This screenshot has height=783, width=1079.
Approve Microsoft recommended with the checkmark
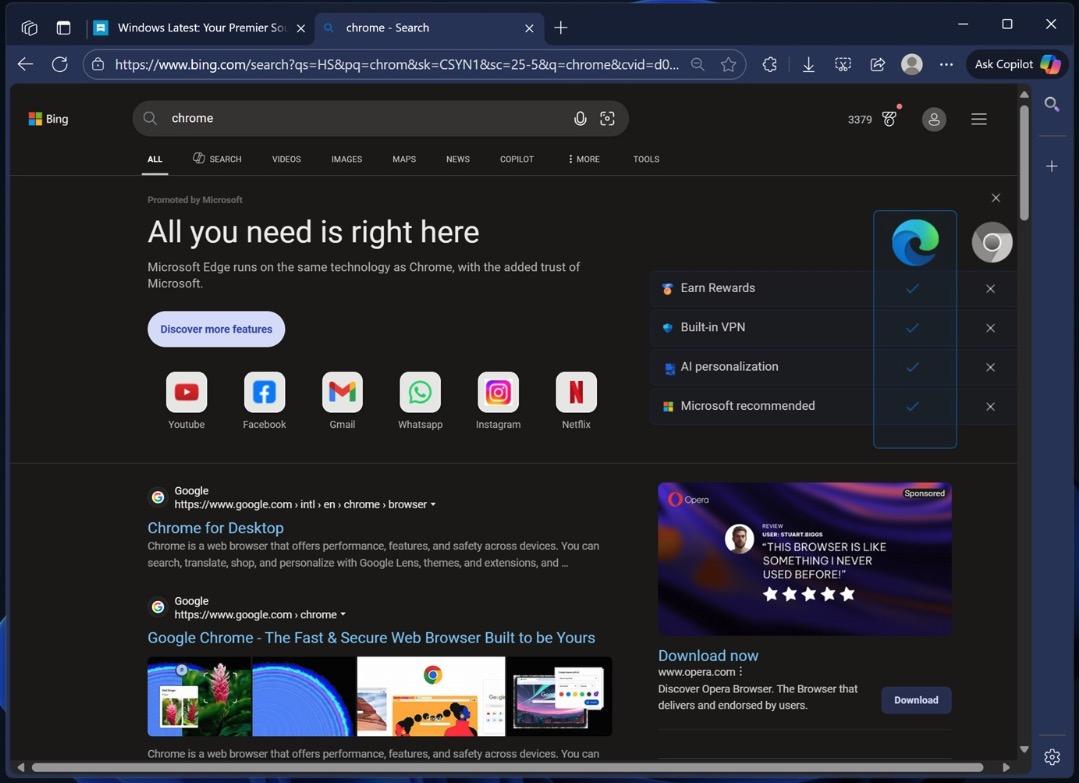pyautogui.click(x=911, y=406)
